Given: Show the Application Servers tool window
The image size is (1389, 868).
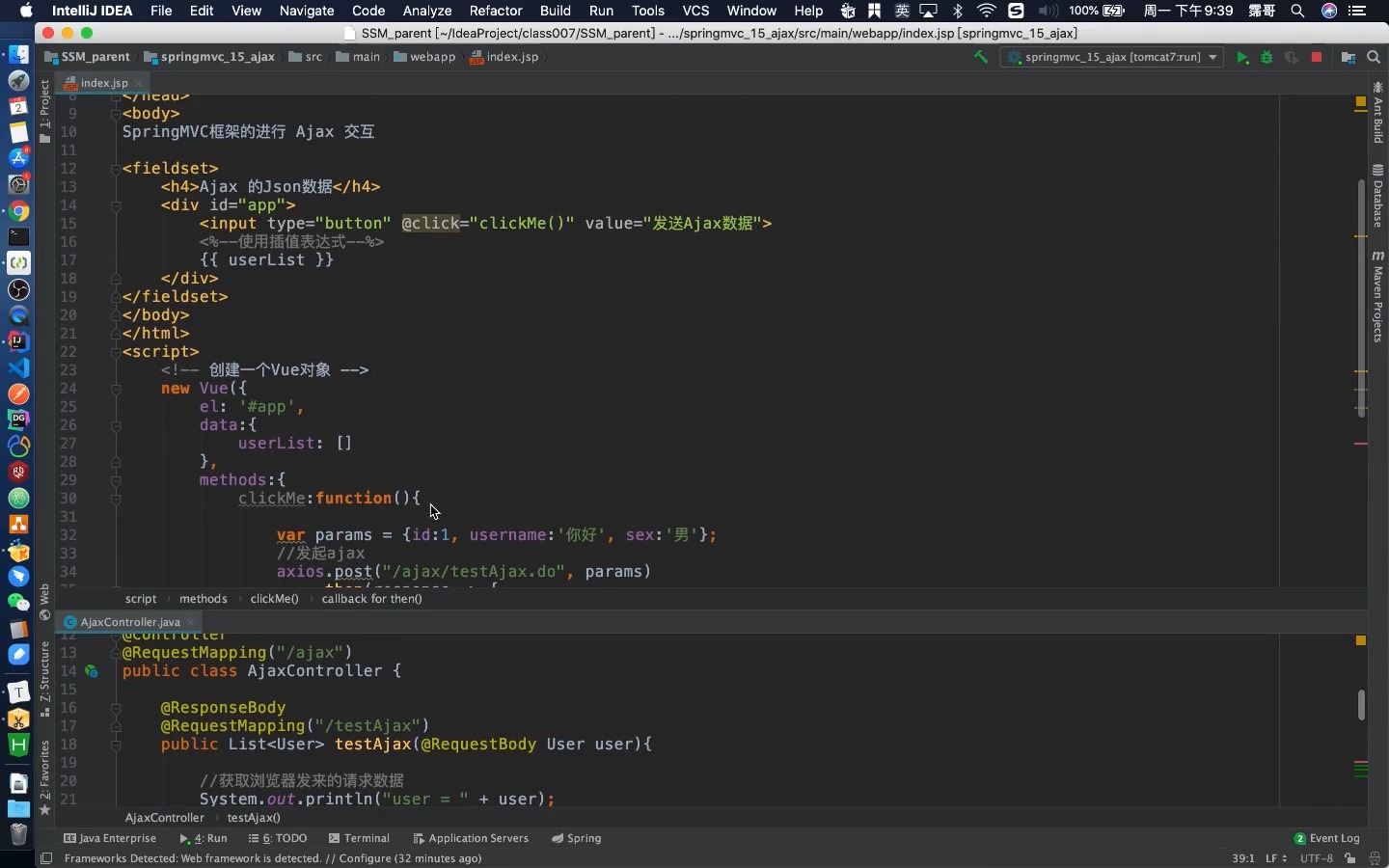Looking at the screenshot, I should click(x=471, y=838).
